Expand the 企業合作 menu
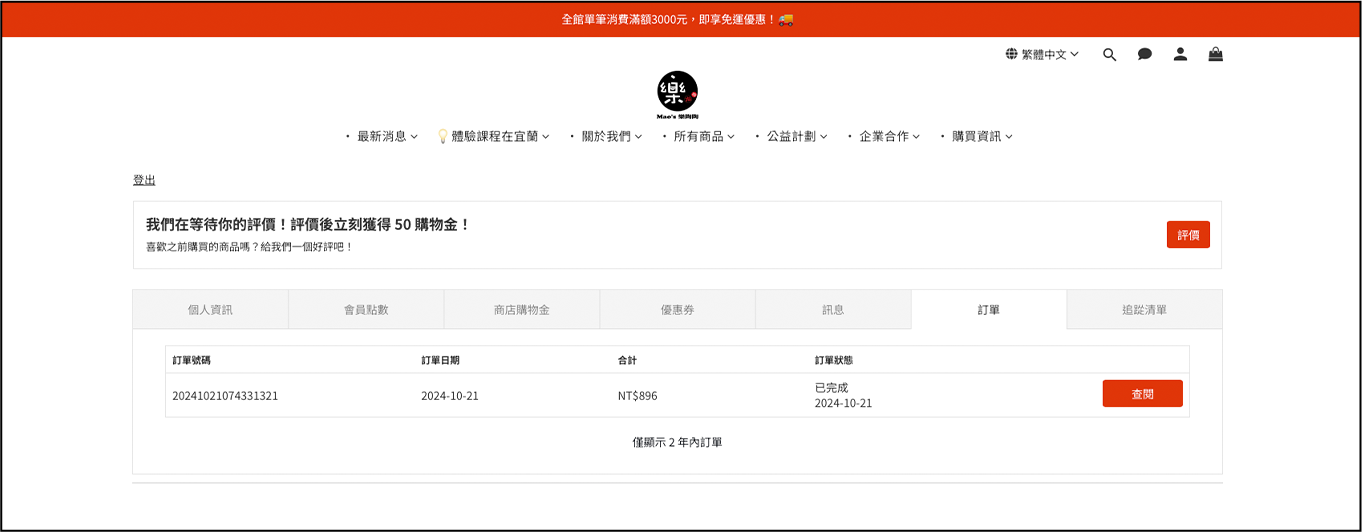The image size is (1362, 532). 884,136
